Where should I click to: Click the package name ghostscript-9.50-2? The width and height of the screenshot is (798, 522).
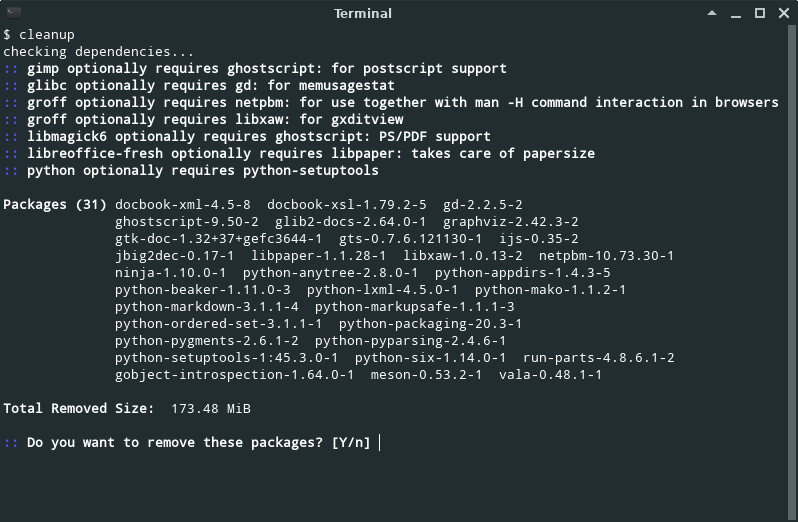pos(187,222)
